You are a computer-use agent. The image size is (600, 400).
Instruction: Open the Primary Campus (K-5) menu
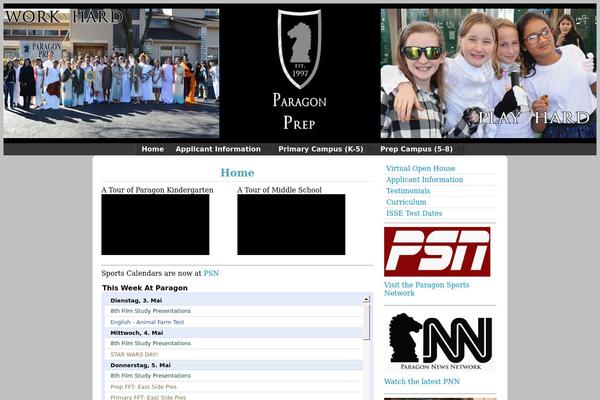(x=321, y=149)
